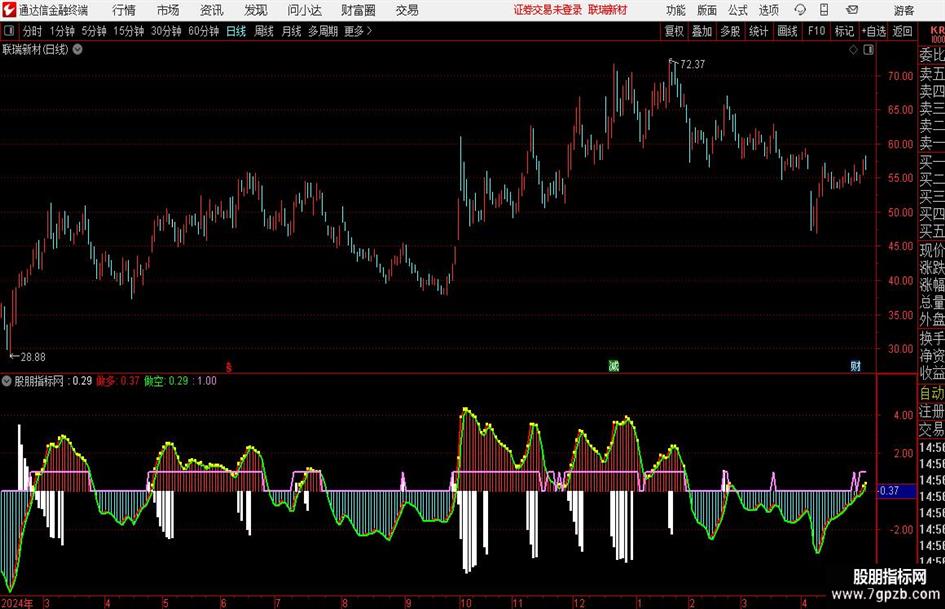Open the 行情 menu
Viewport: 945px width, 609px height.
(124, 10)
